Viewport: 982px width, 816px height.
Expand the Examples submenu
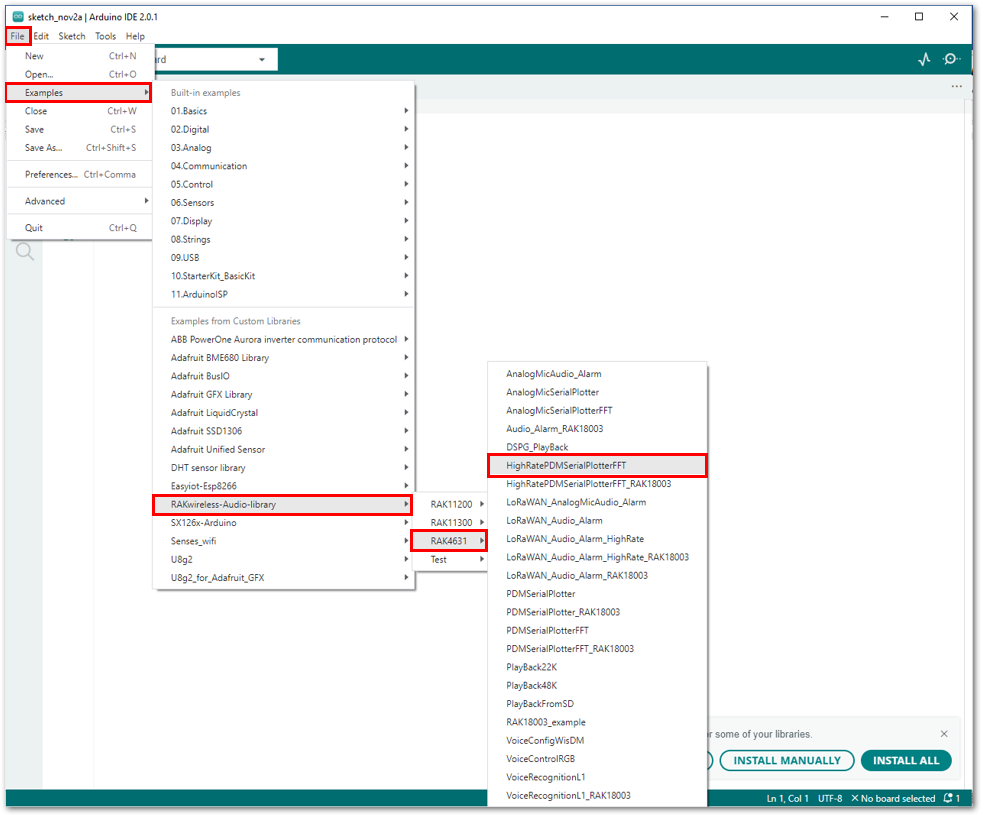(80, 93)
